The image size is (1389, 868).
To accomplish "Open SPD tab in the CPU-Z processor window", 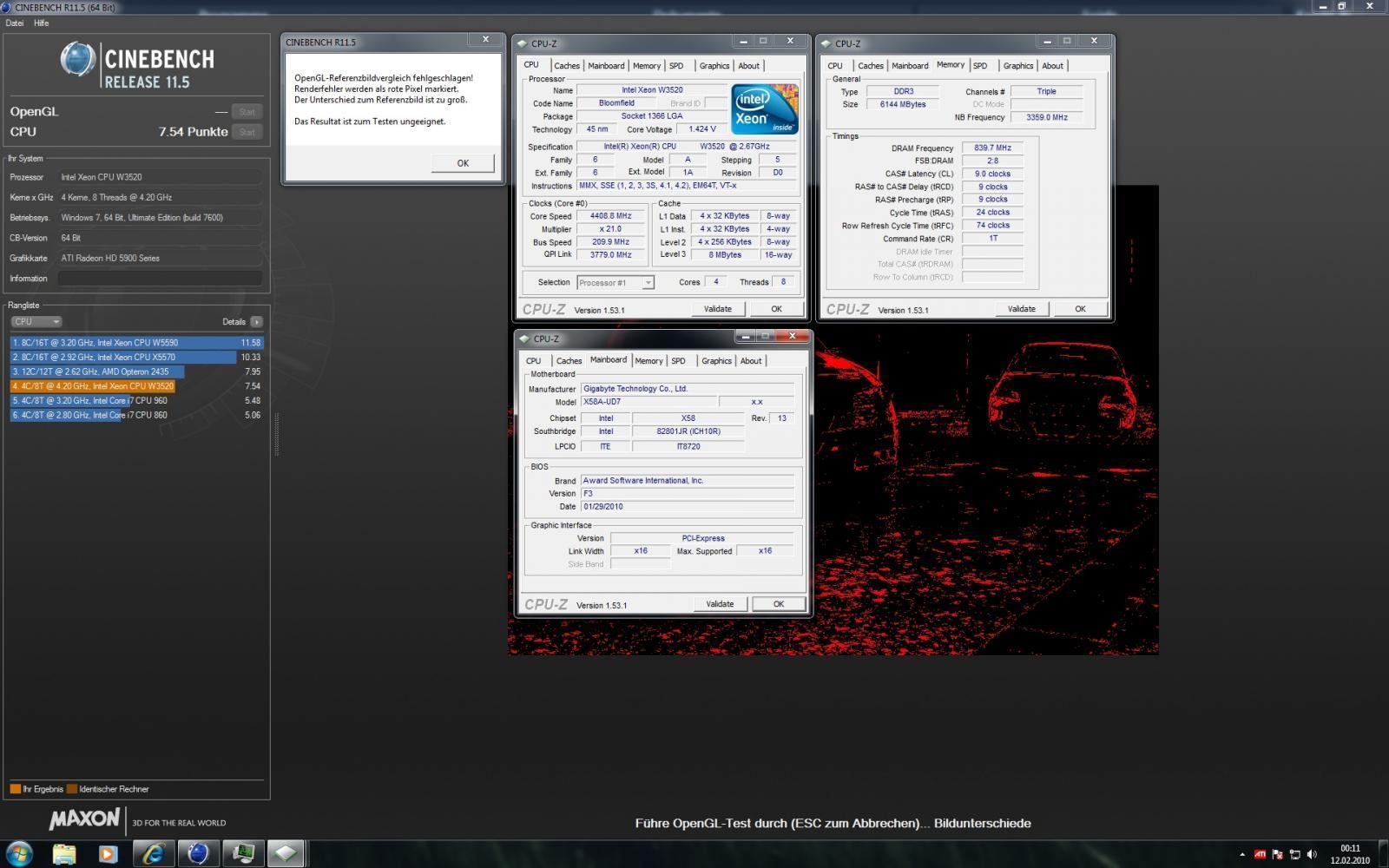I will click(676, 66).
